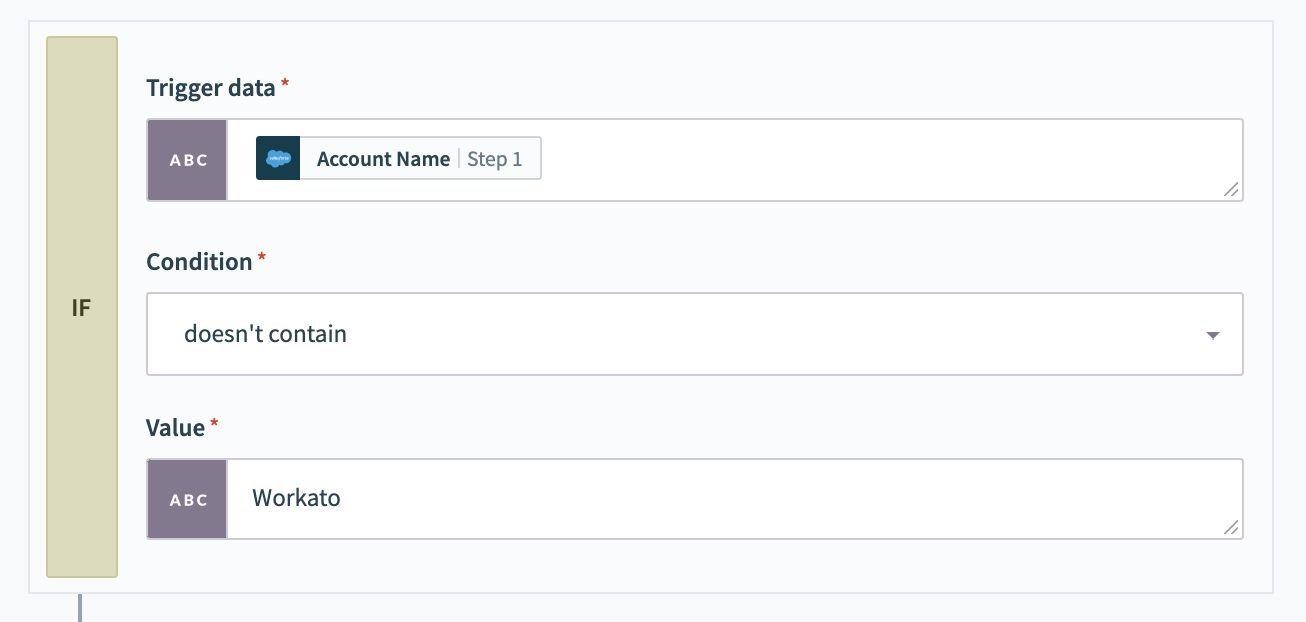Viewport: 1306px width, 622px height.
Task: Click the required asterisk next to Value
Action: point(212,421)
